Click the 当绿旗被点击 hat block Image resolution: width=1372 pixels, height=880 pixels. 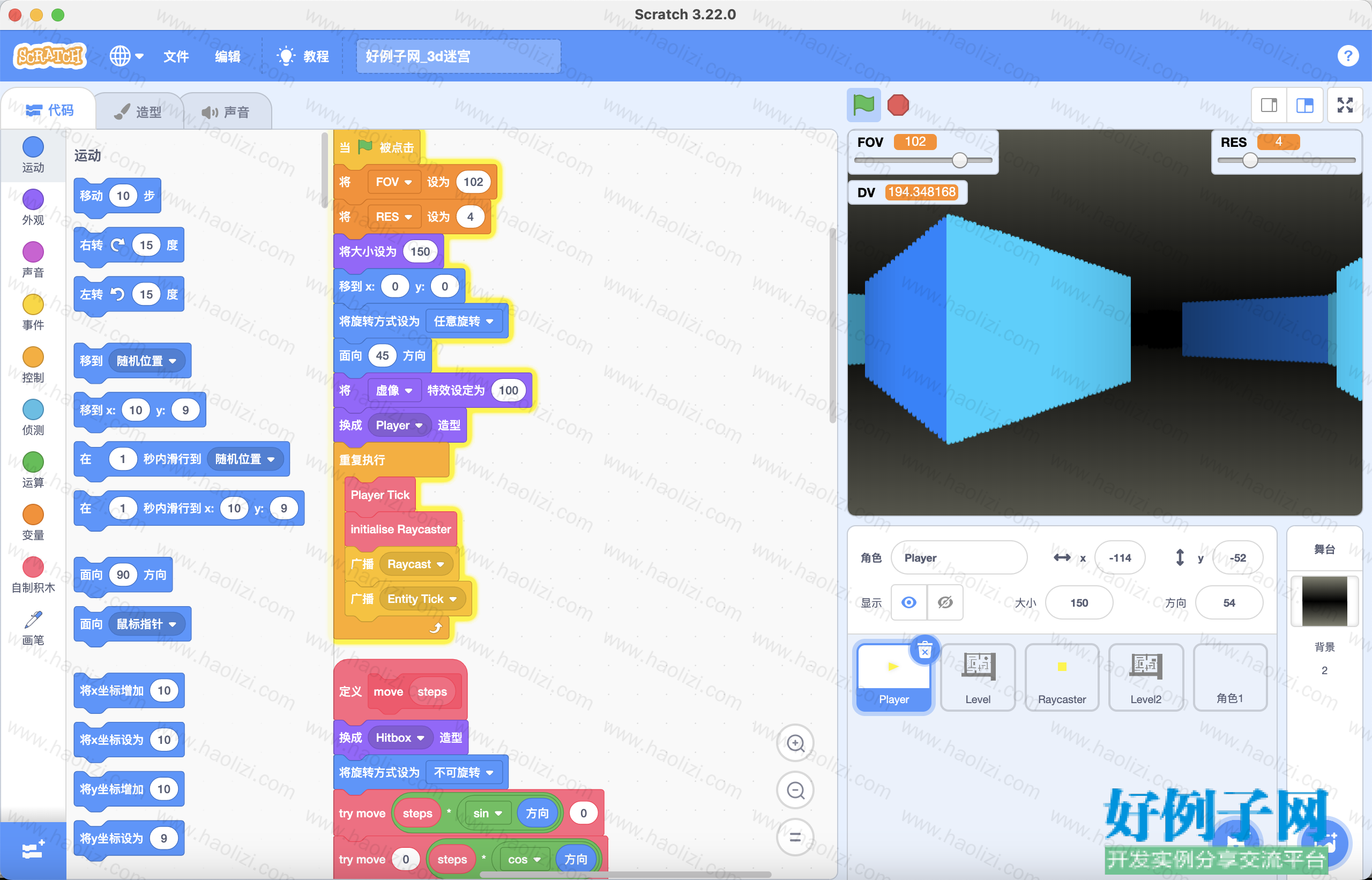378,147
